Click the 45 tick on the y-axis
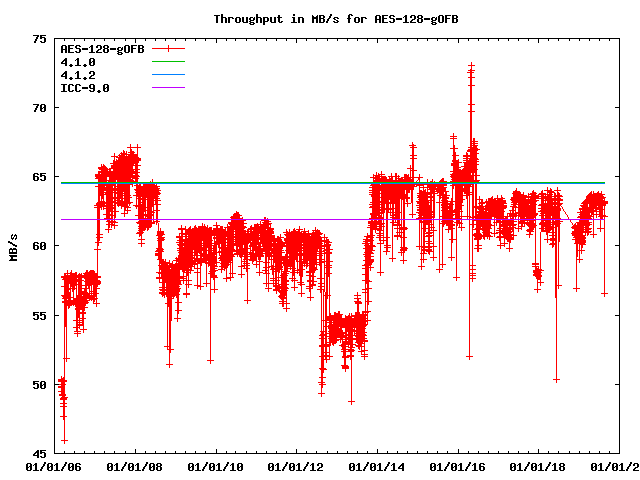Viewport: 640px width, 480px height. tap(39, 454)
